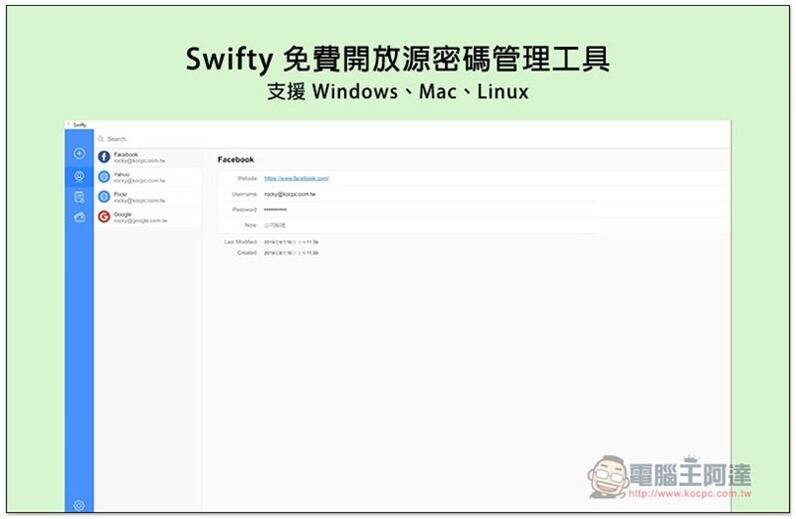
Task: Click the Created date value
Action: pos(291,253)
